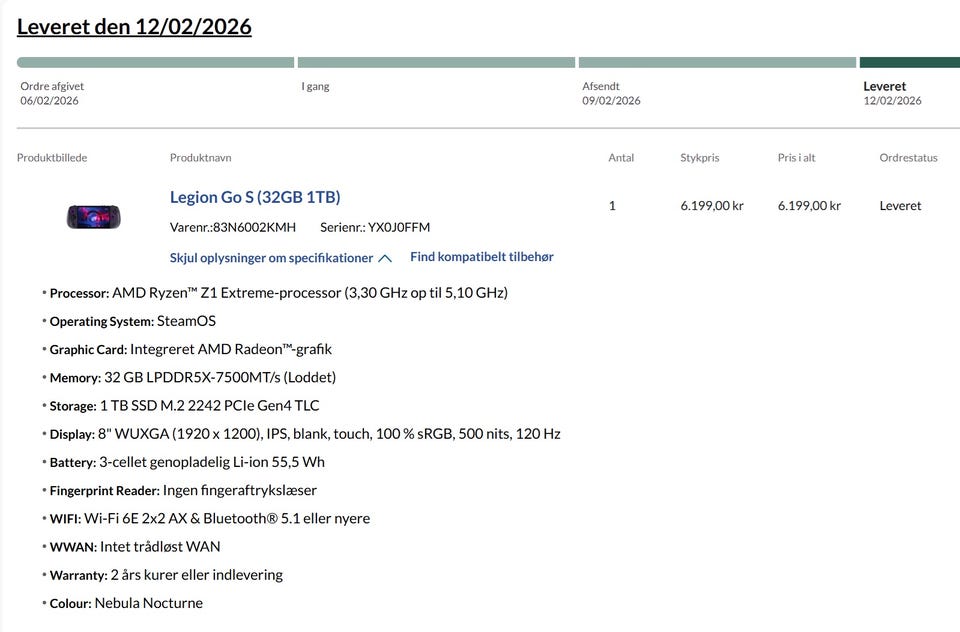This screenshot has width=960, height=632.
Task: Click the serial number YX0J0FFM
Action: (x=399, y=227)
